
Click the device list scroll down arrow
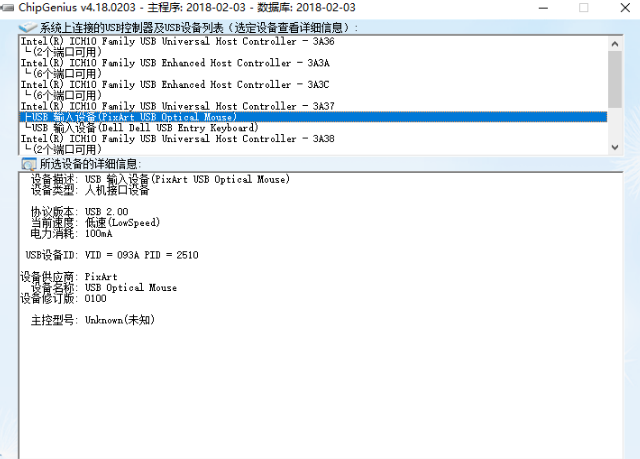pyautogui.click(x=615, y=147)
